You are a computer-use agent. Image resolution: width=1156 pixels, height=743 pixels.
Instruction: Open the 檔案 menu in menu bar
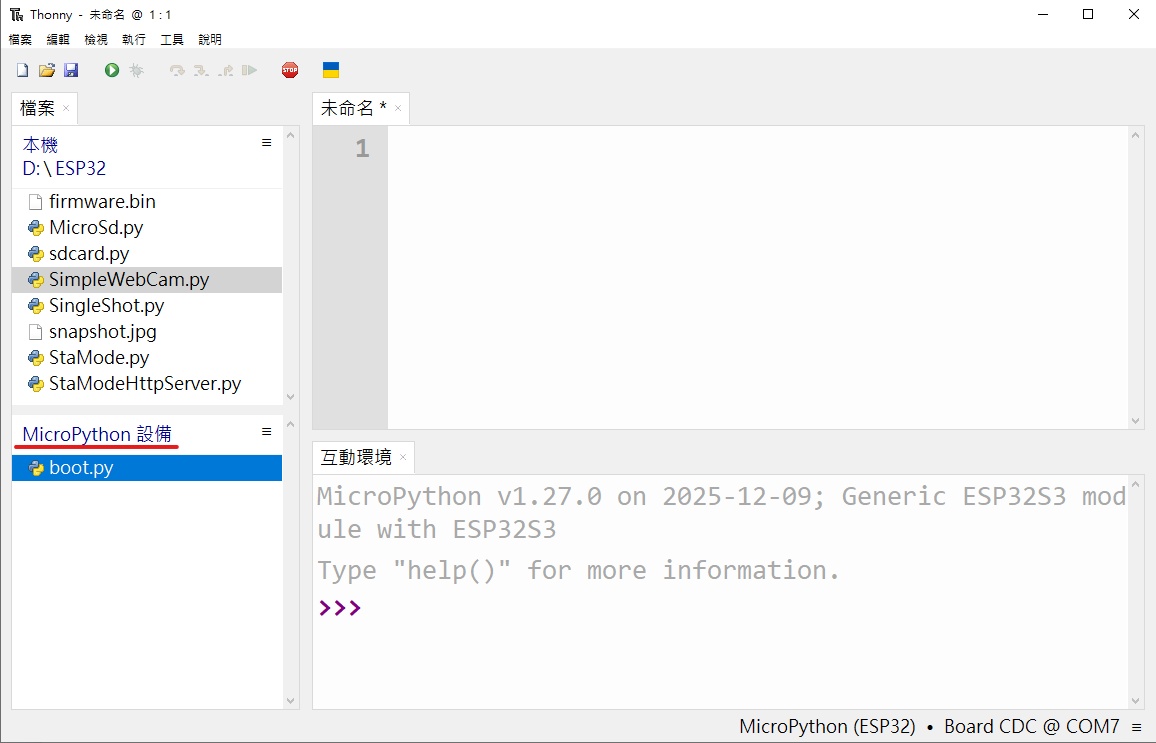tap(20, 40)
